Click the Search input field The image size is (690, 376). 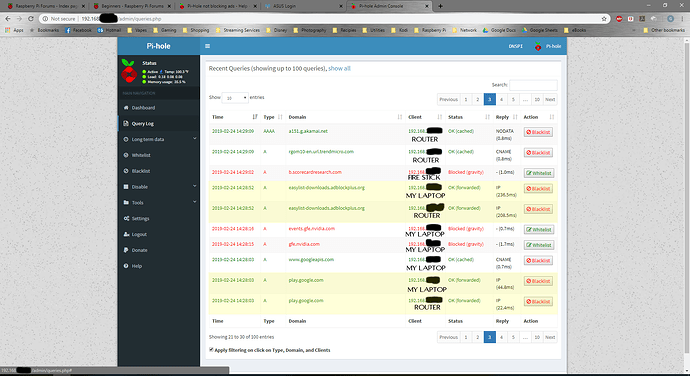(533, 85)
